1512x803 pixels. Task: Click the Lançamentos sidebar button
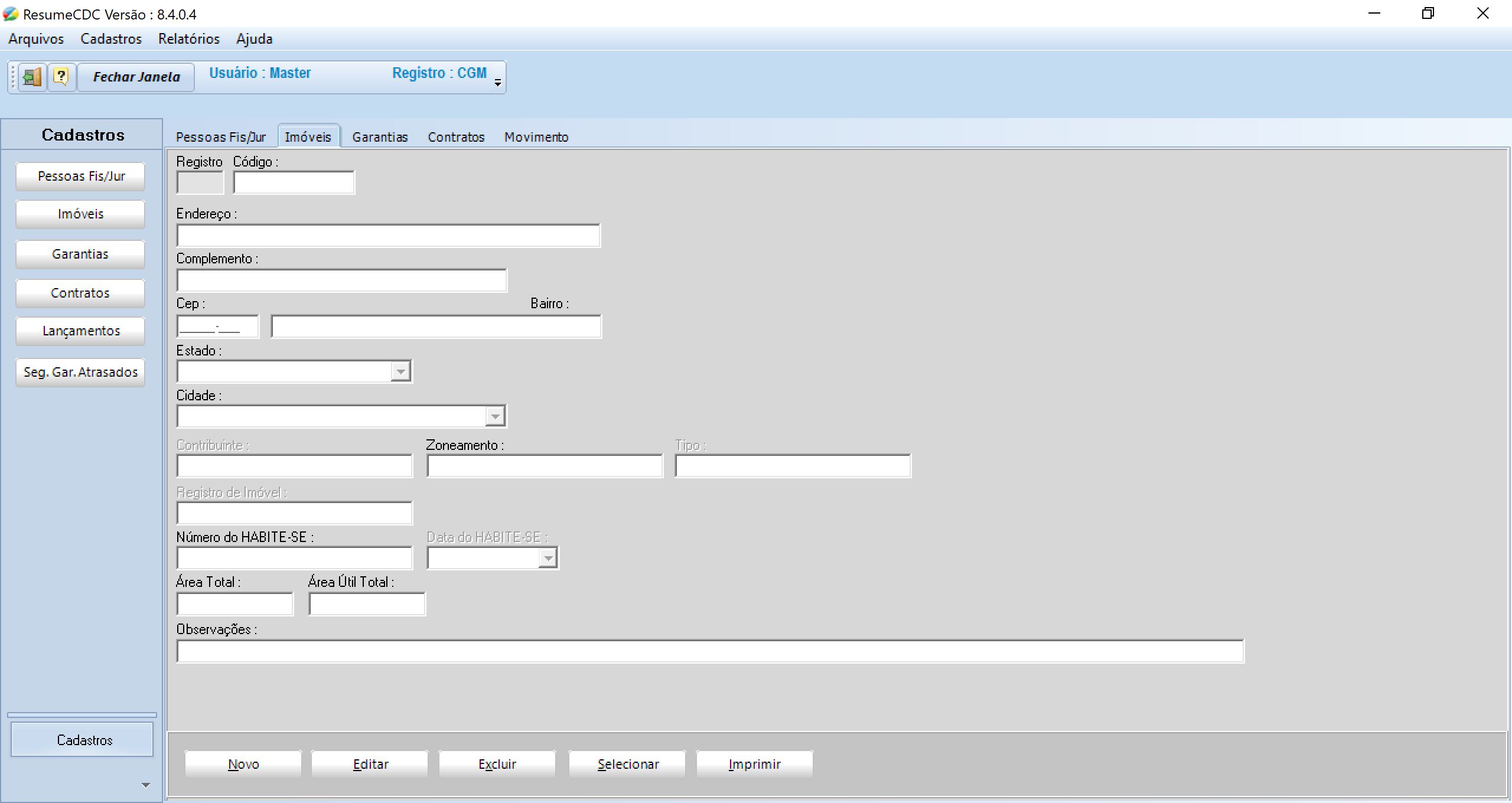(x=80, y=331)
